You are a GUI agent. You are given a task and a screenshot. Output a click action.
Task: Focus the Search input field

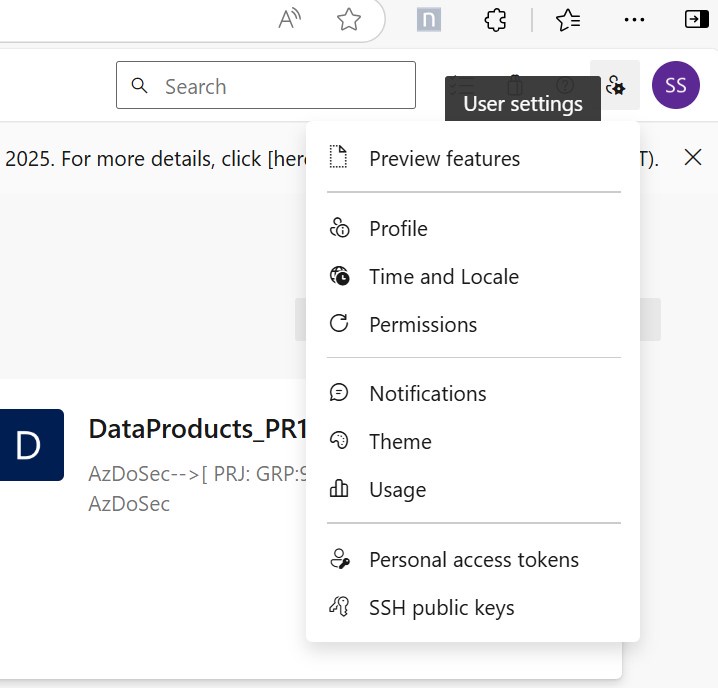click(266, 85)
